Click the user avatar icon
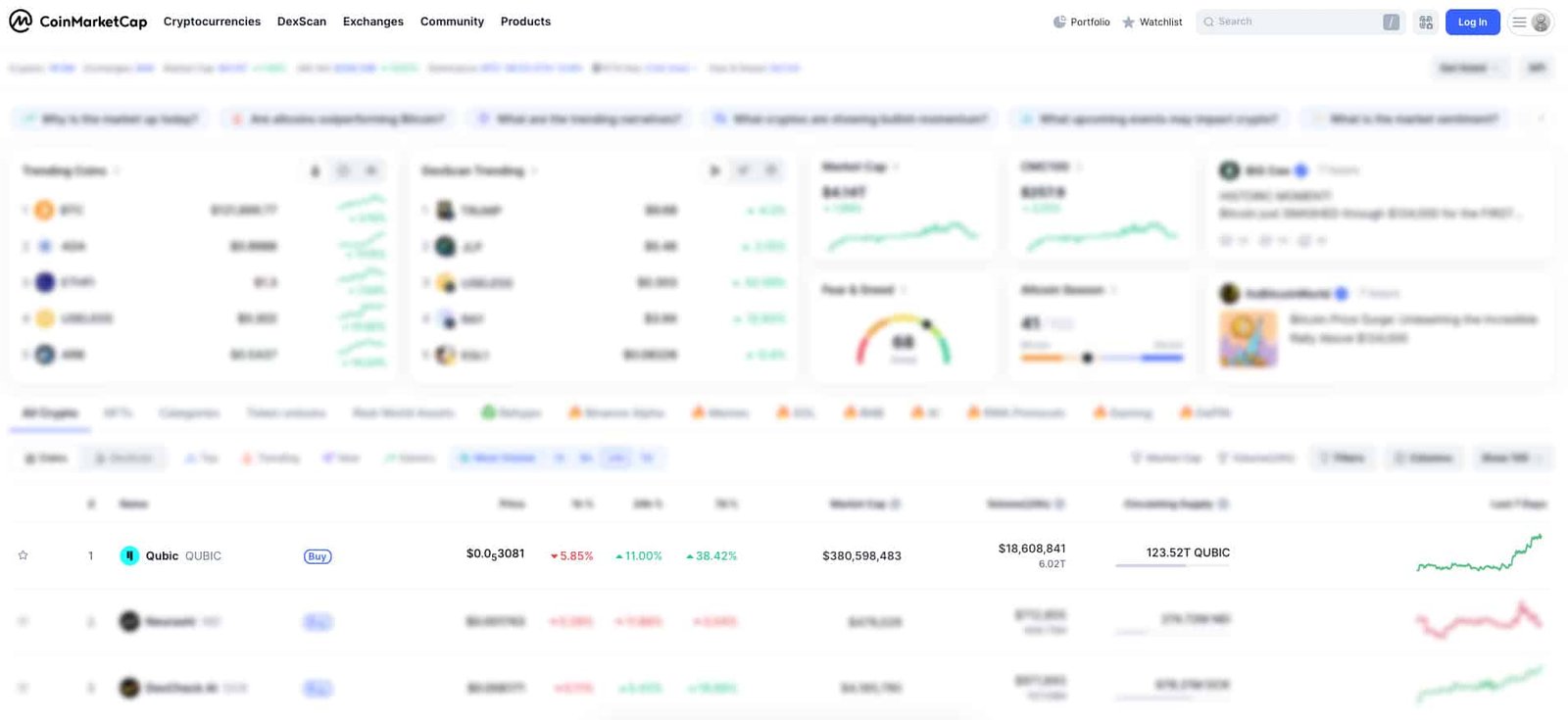 pos(1541,22)
